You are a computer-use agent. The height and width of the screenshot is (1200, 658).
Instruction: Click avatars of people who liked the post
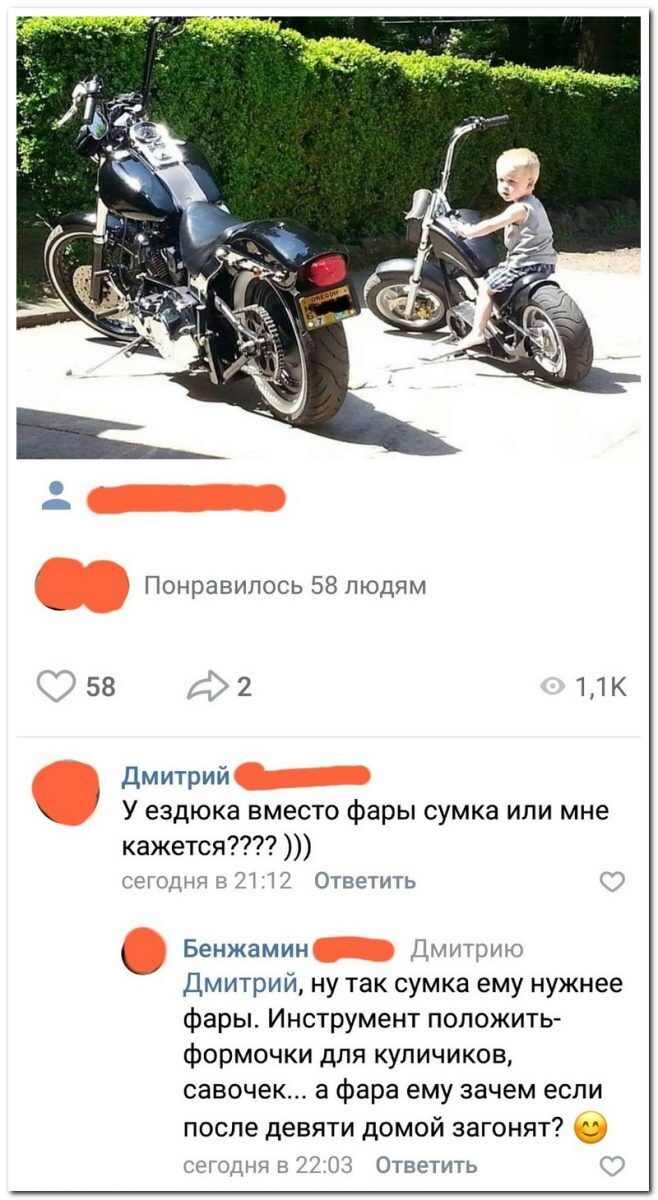[x=81, y=586]
